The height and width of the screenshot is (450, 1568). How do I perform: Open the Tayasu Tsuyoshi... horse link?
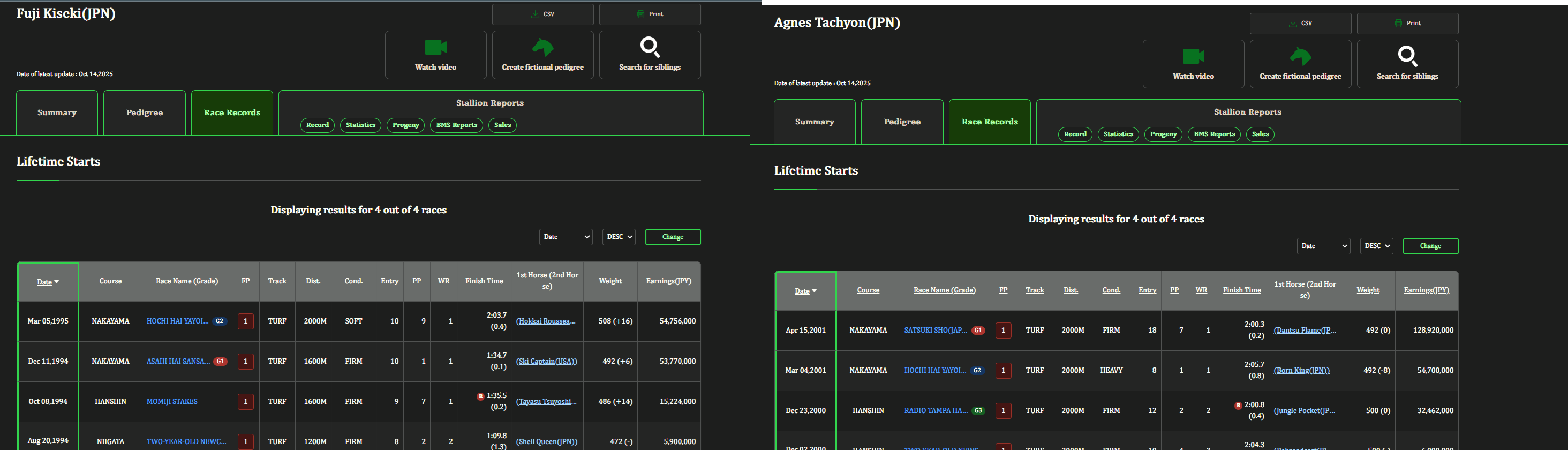(547, 402)
